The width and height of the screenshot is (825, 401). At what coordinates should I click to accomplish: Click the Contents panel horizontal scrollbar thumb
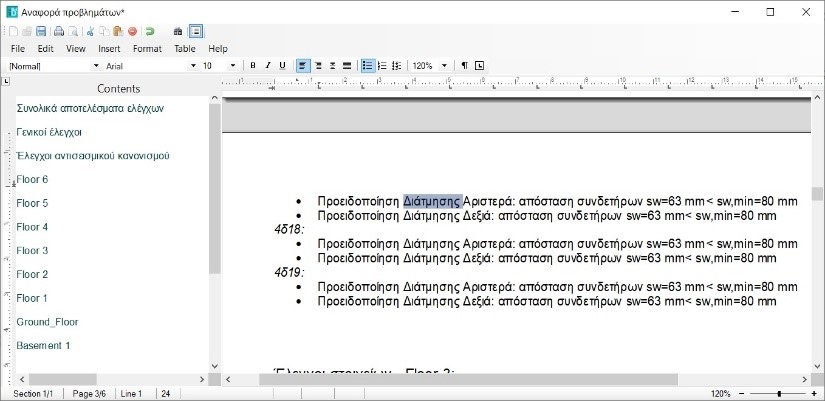[63, 379]
